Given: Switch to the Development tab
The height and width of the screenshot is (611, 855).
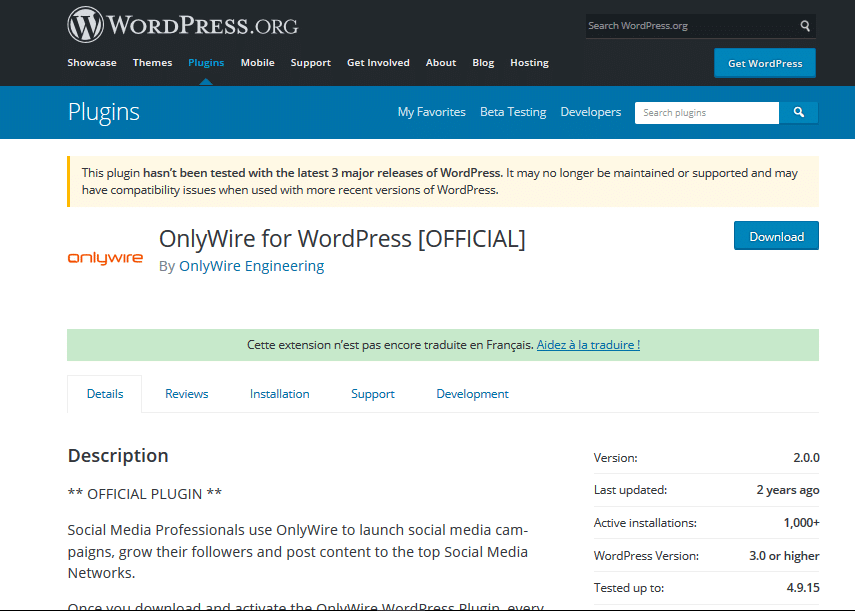Looking at the screenshot, I should tap(472, 394).
